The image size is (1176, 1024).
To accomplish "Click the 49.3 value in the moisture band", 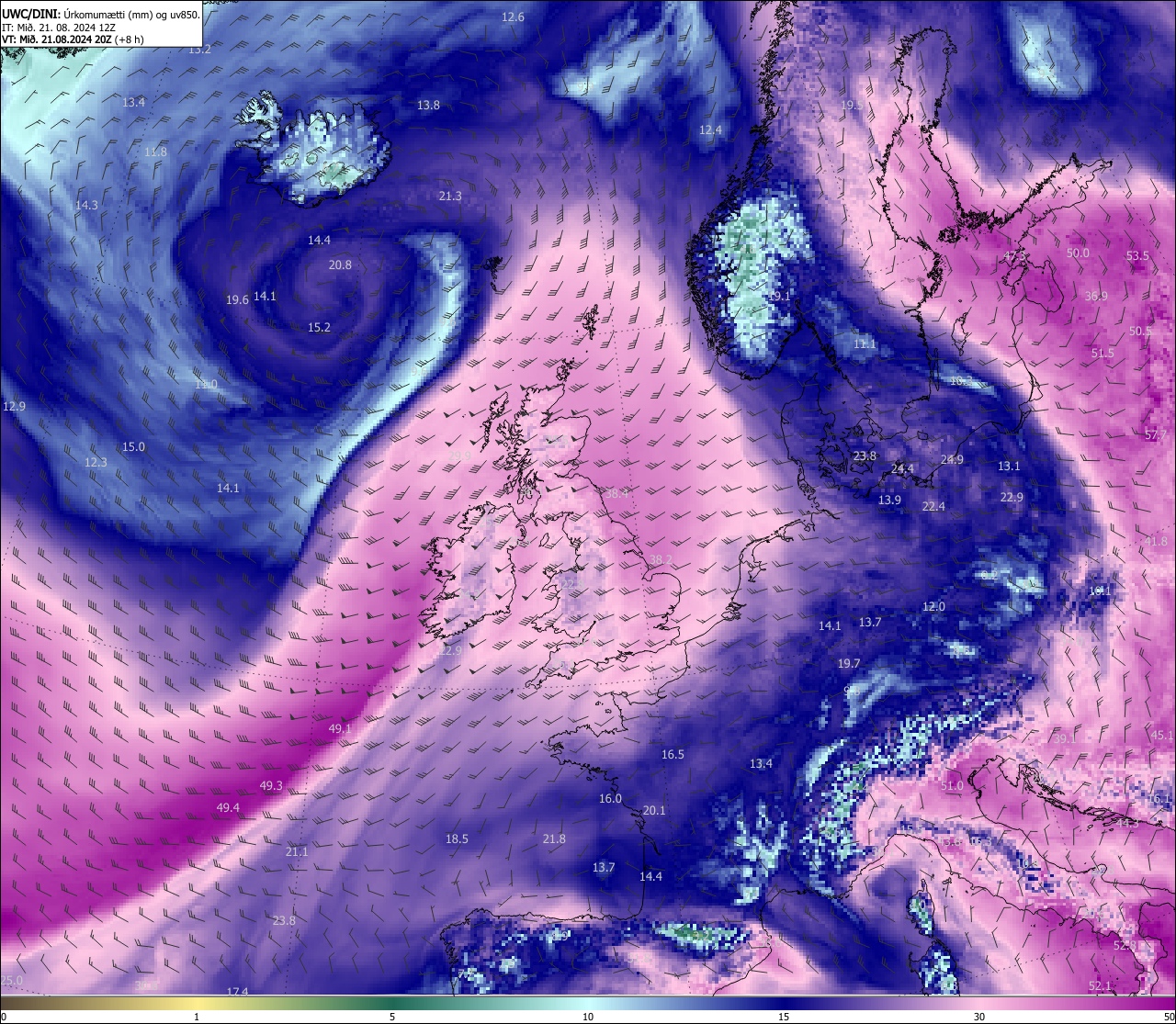I will pos(271,786).
